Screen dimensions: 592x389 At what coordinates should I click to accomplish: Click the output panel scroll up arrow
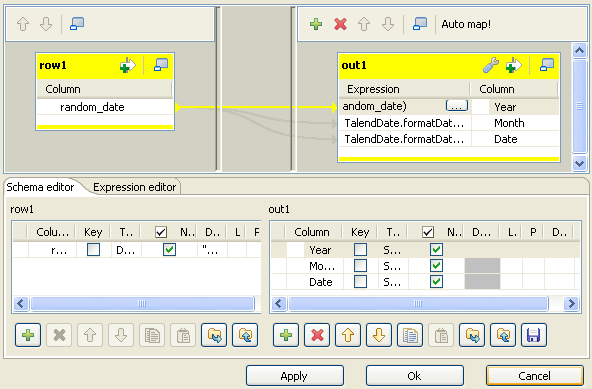click(x=579, y=50)
